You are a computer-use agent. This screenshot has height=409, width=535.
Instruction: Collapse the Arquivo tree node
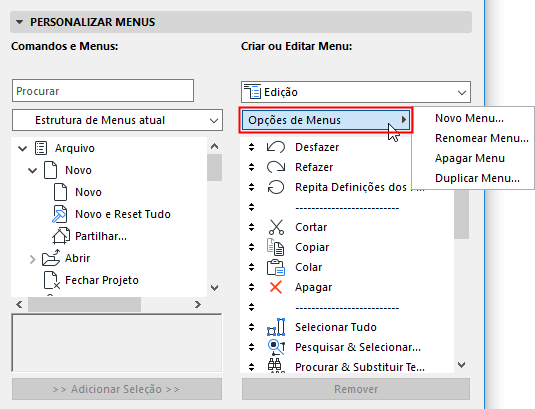[23, 148]
